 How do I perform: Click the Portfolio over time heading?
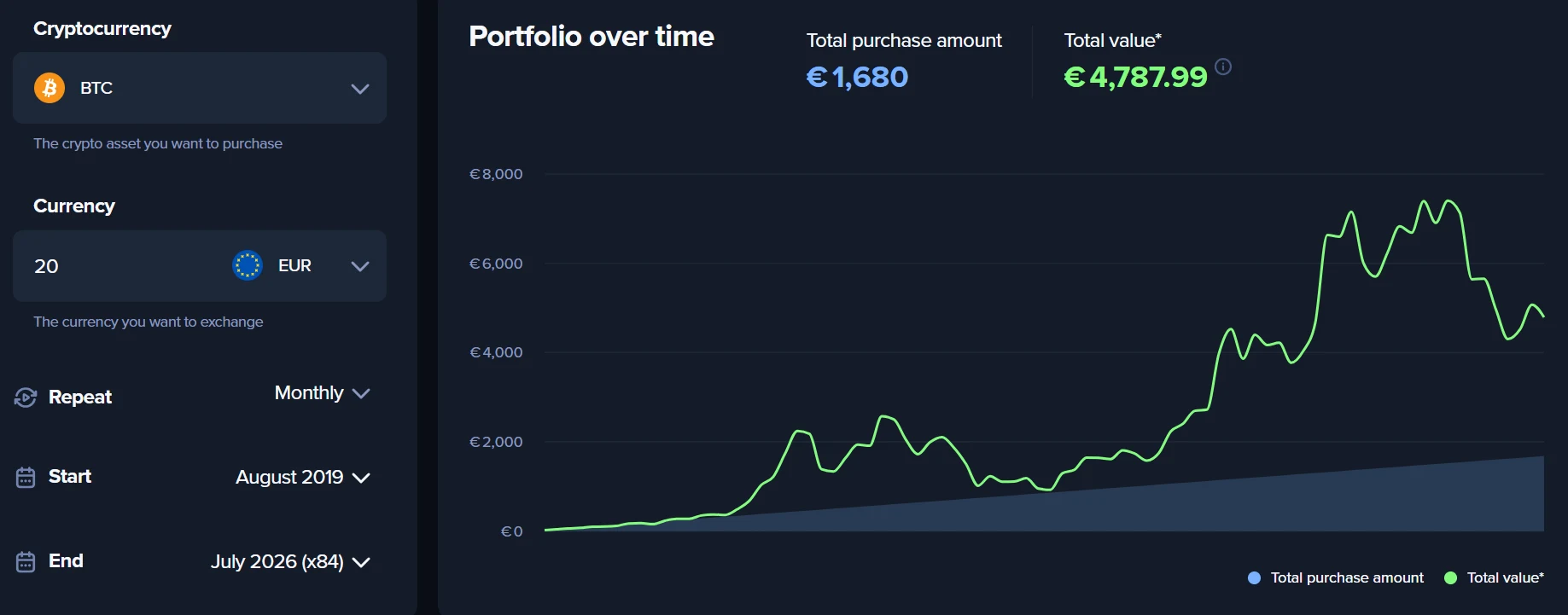tap(592, 37)
